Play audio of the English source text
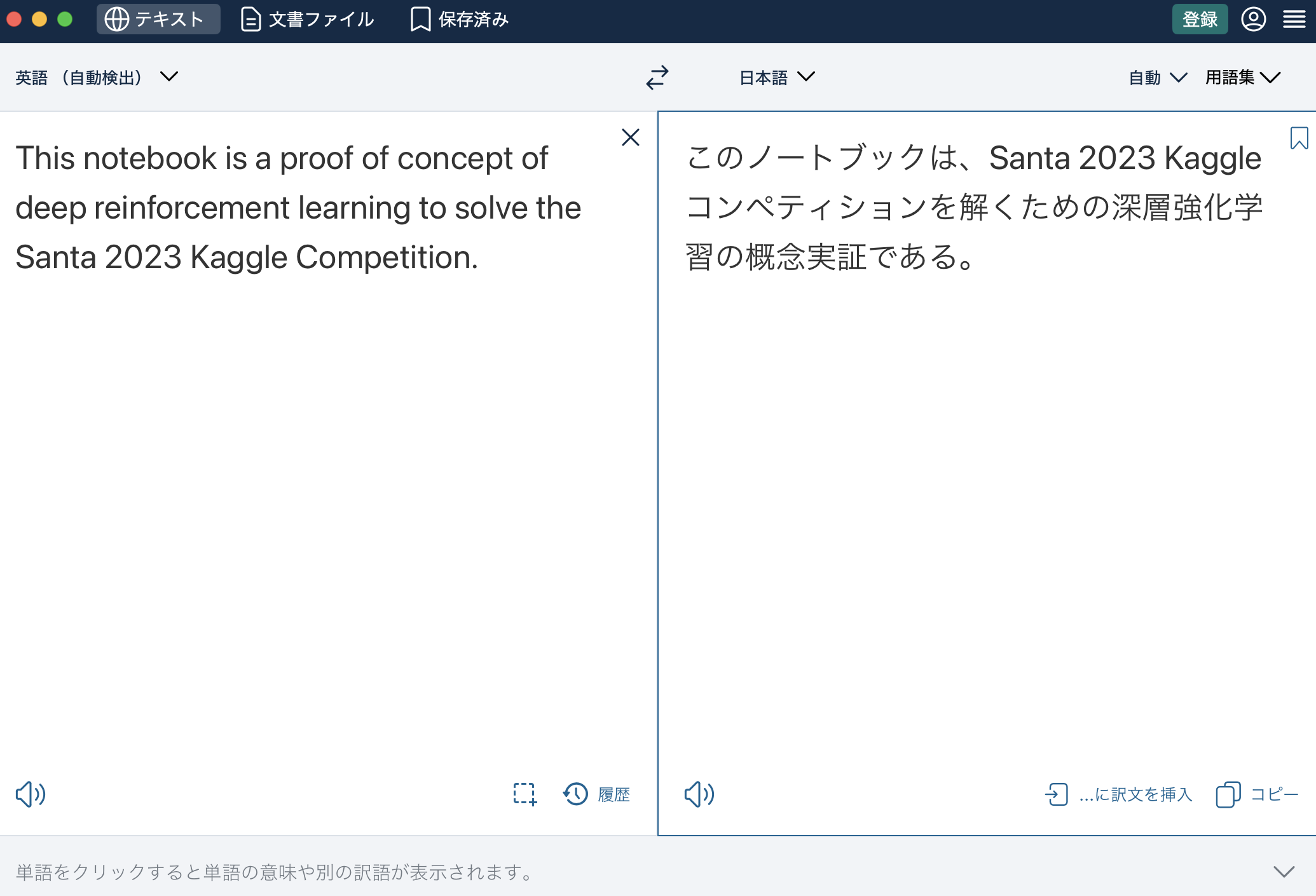Viewport: 1316px width, 896px height. (30, 794)
